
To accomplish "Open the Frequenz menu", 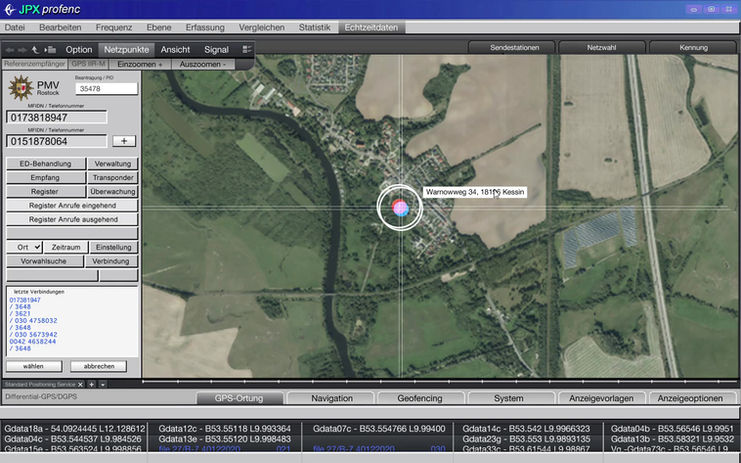I will coord(114,27).
